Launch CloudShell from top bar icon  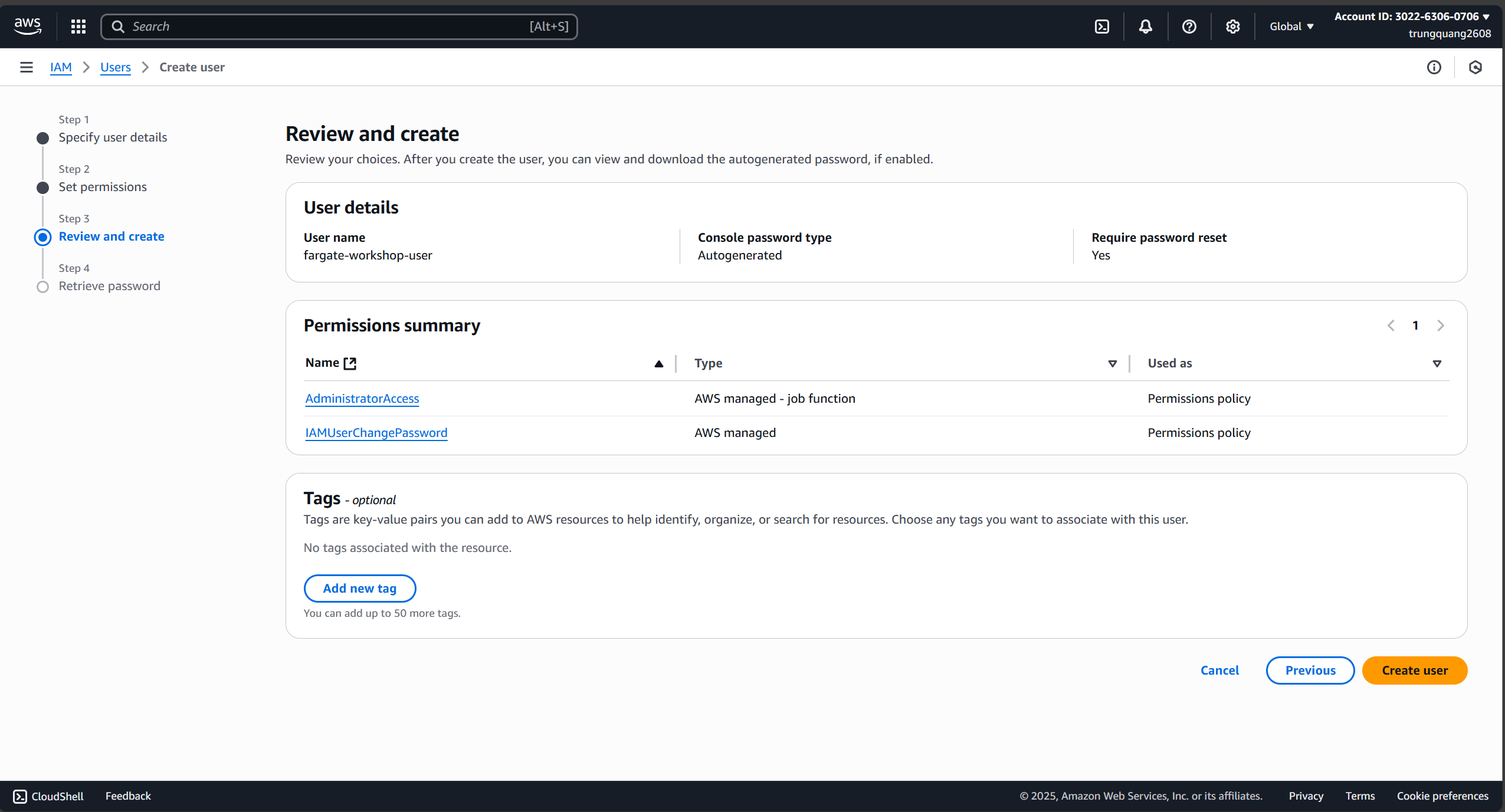click(1101, 27)
